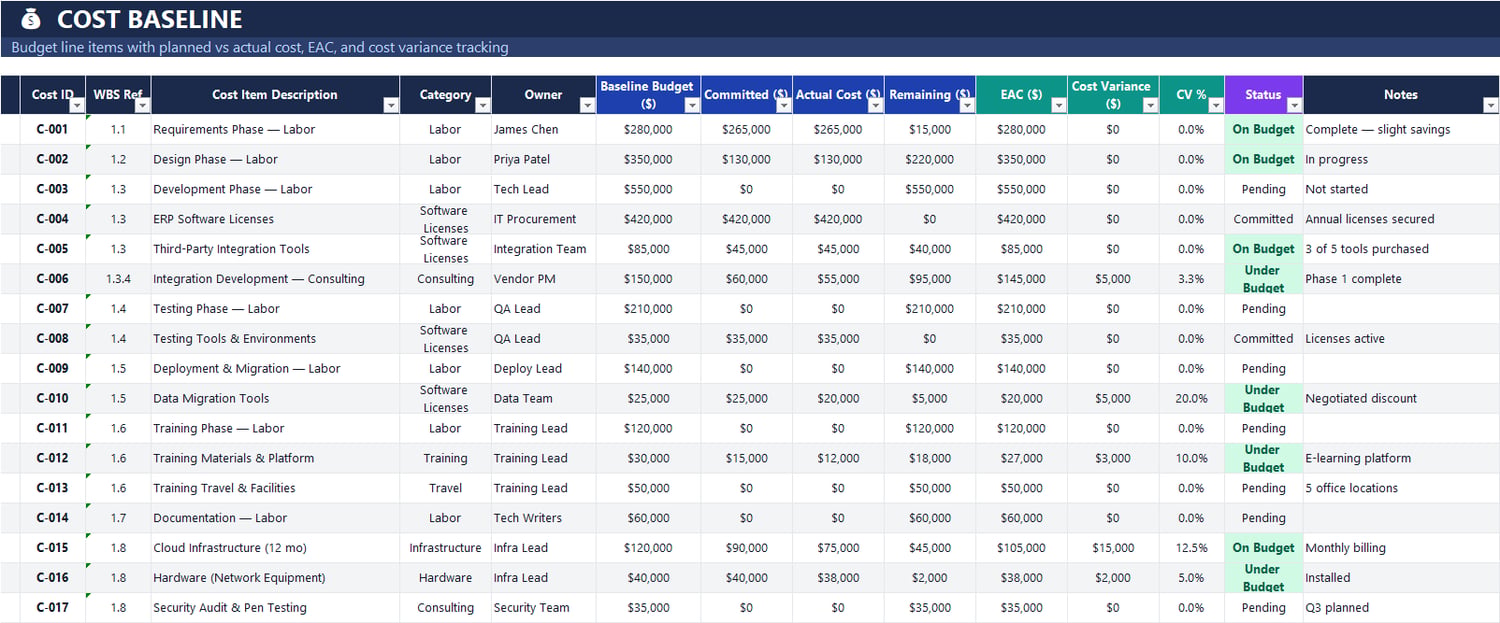Select the 'Negotiated discount' note
1500x623 pixels.
[x=1401, y=398]
